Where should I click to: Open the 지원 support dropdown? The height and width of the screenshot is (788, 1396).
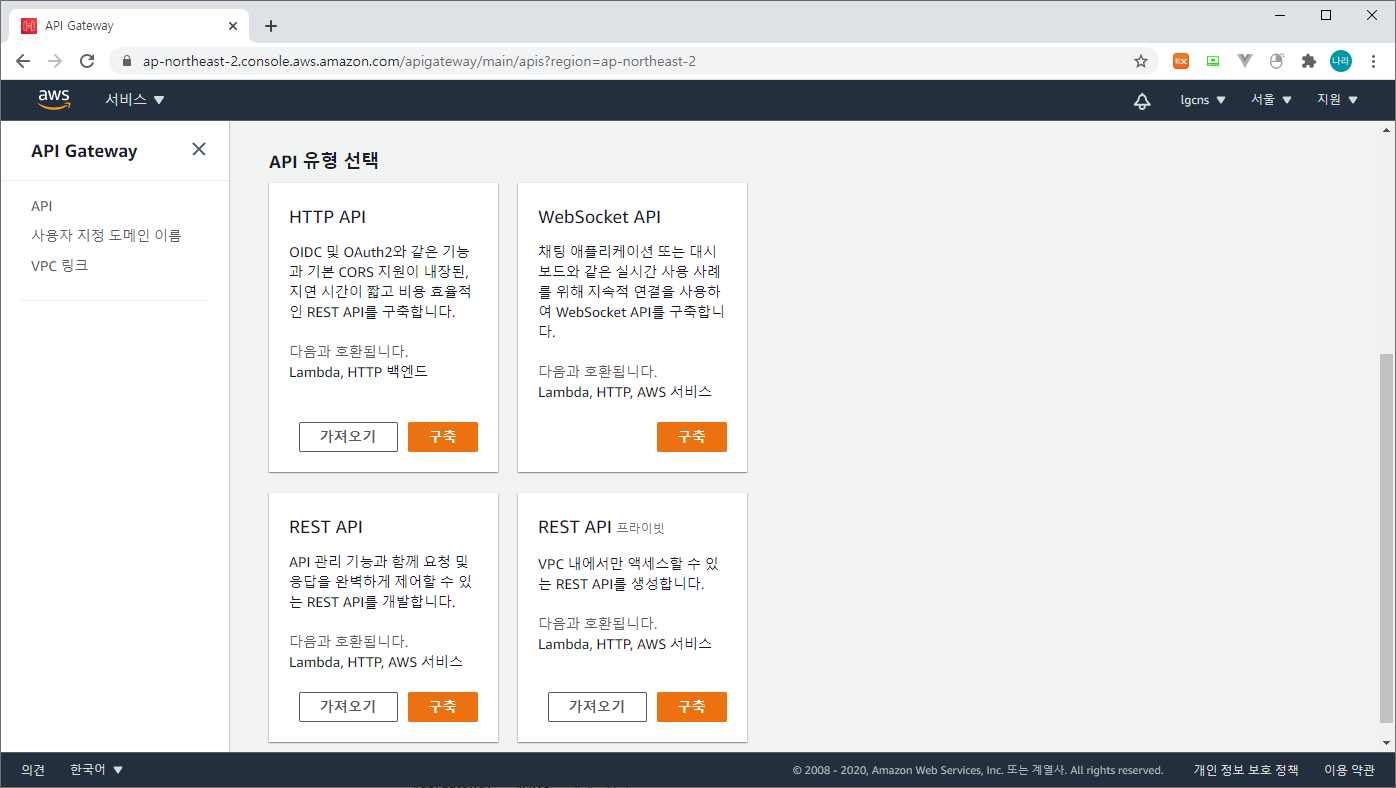pos(1338,100)
